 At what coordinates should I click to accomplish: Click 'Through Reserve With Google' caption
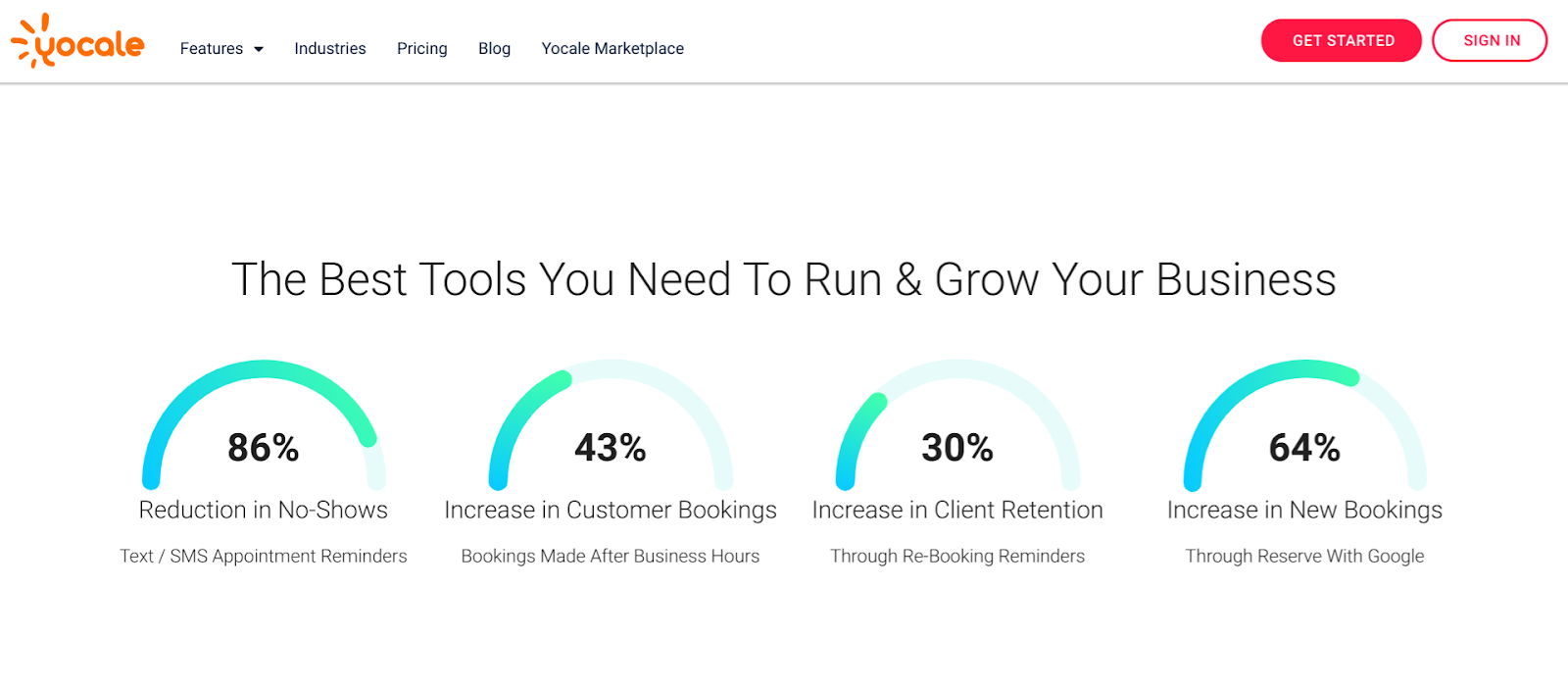click(x=1304, y=556)
